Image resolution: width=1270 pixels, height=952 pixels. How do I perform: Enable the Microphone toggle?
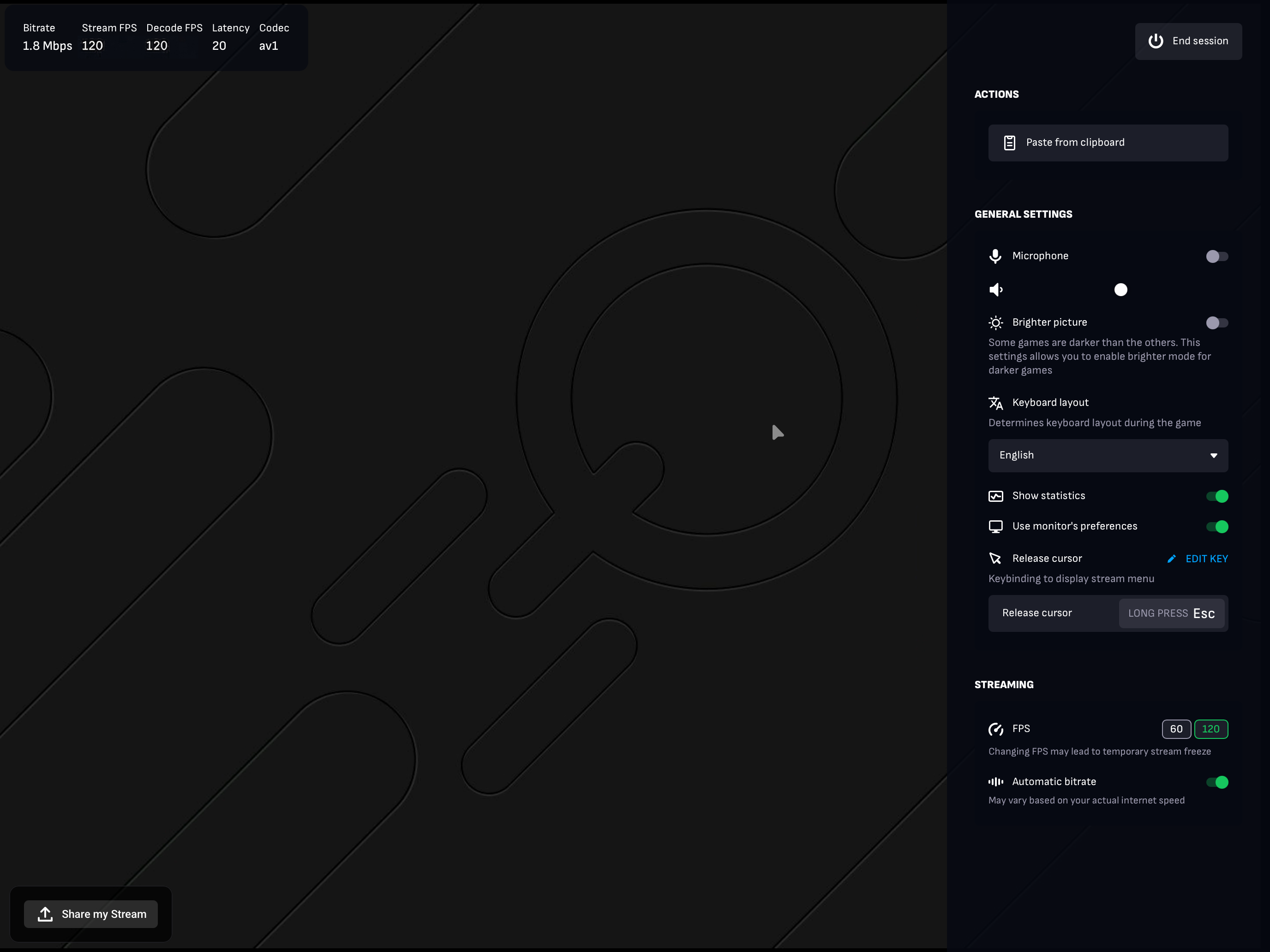click(1216, 256)
